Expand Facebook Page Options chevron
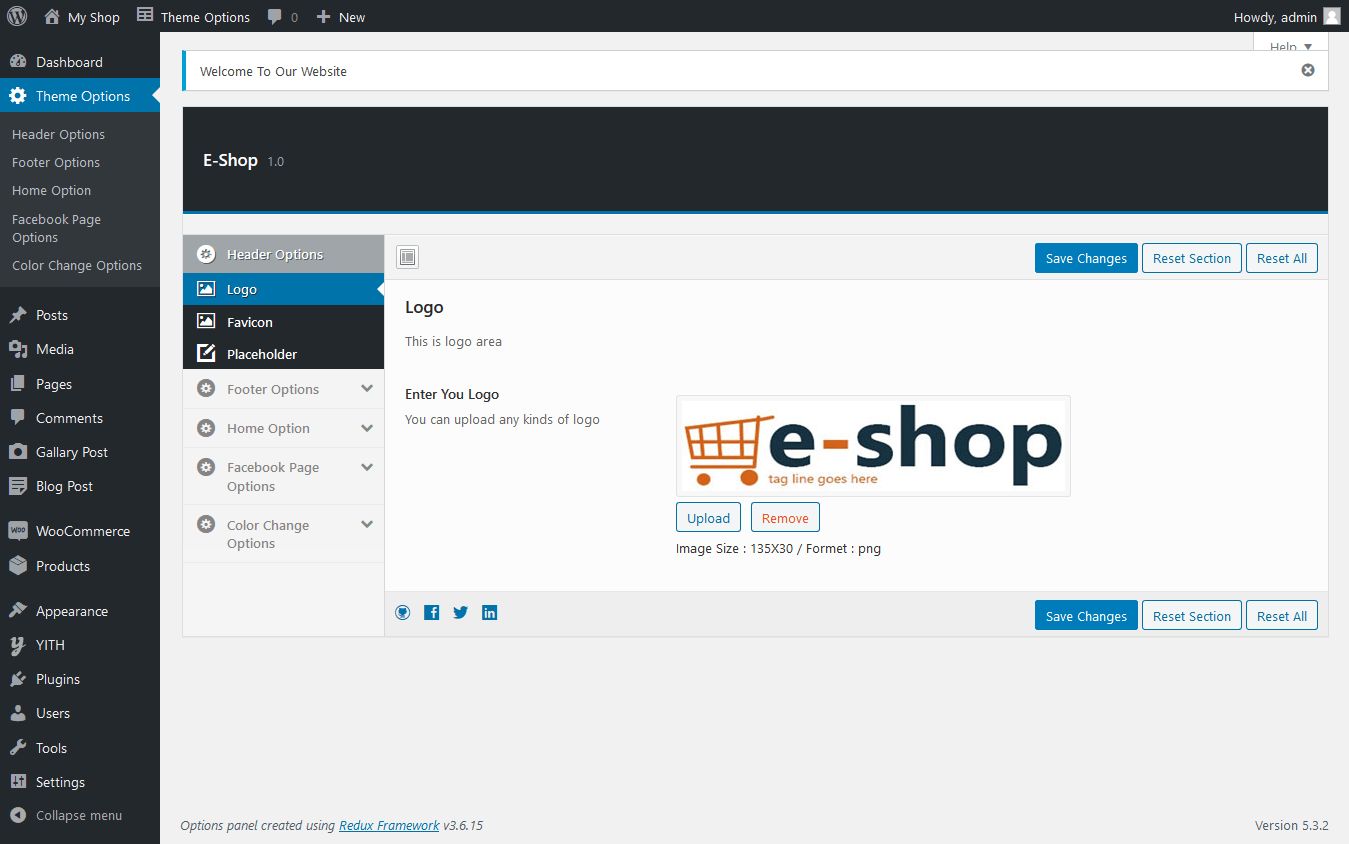 pyautogui.click(x=367, y=467)
